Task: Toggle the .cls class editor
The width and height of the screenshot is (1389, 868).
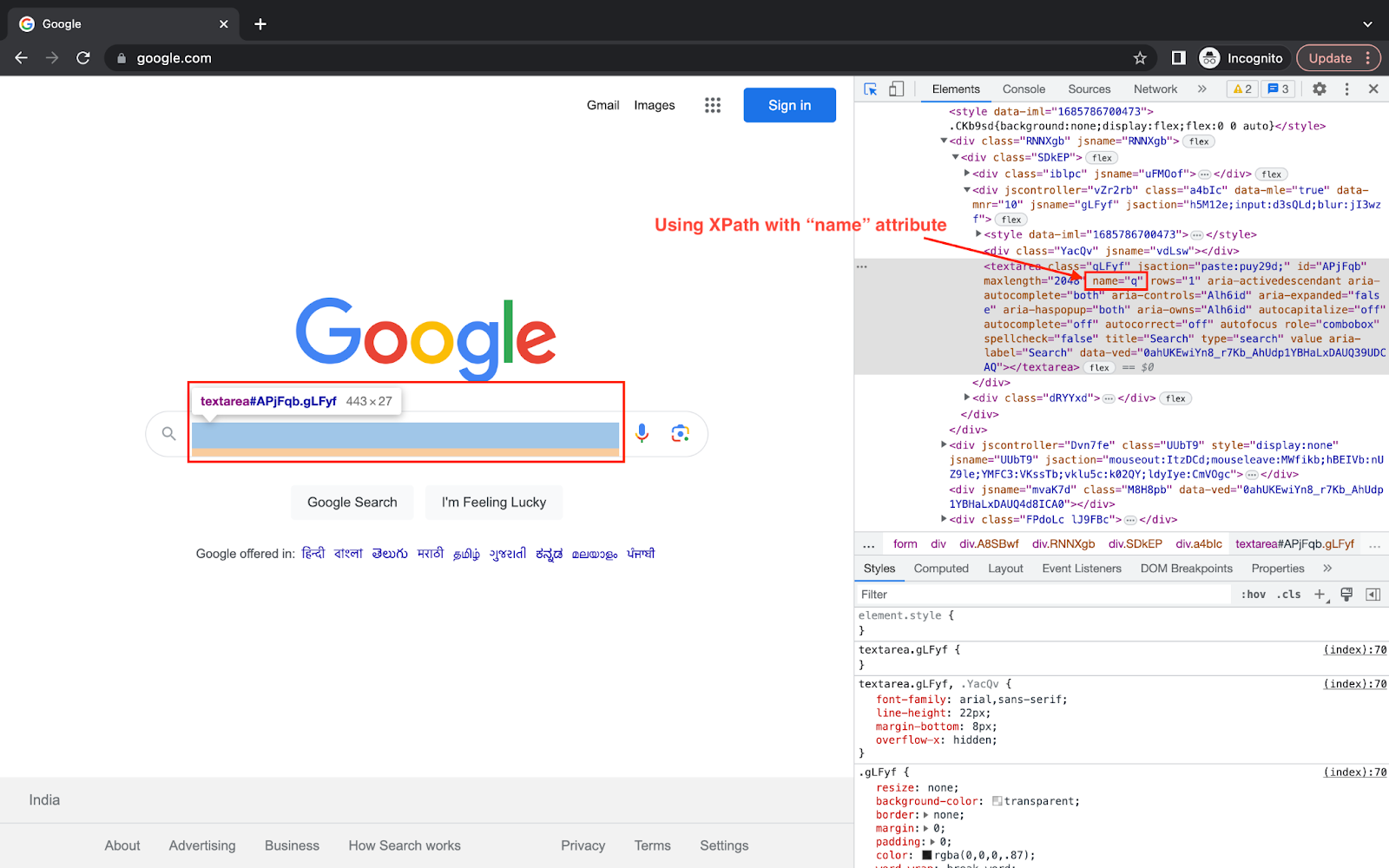Action: (x=1289, y=595)
